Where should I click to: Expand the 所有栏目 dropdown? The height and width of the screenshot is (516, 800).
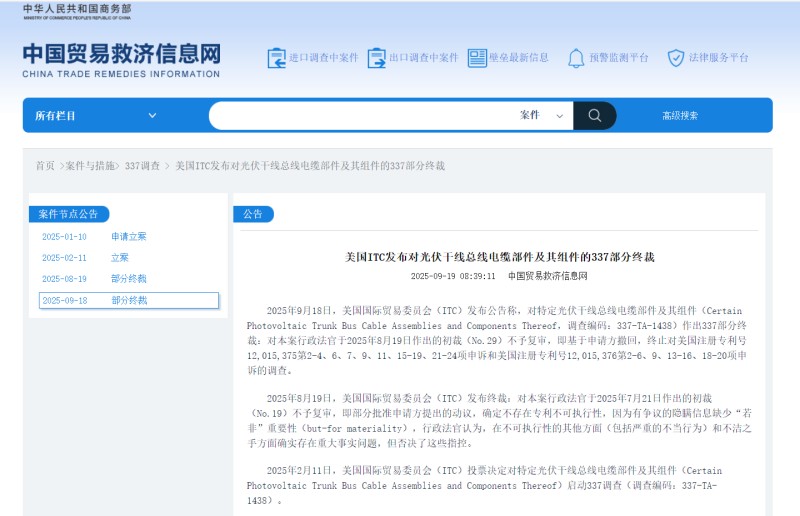95,115
